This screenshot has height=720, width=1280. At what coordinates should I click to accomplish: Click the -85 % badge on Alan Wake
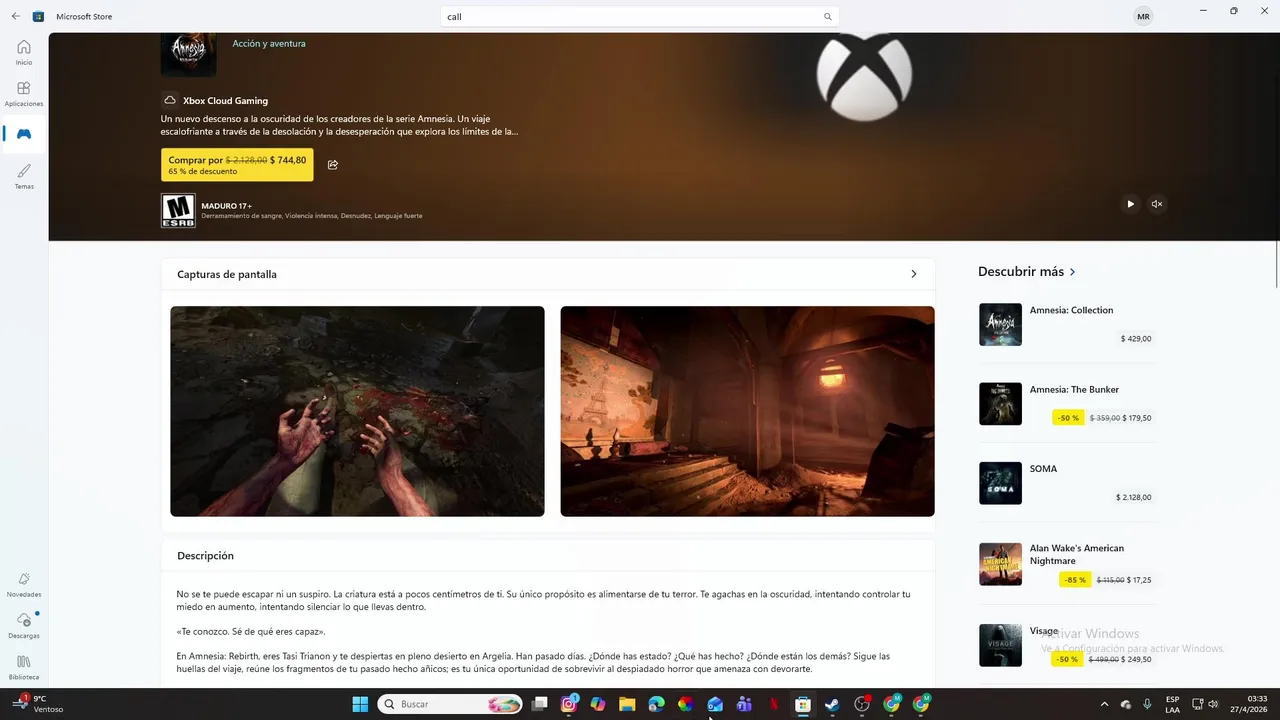[1075, 580]
